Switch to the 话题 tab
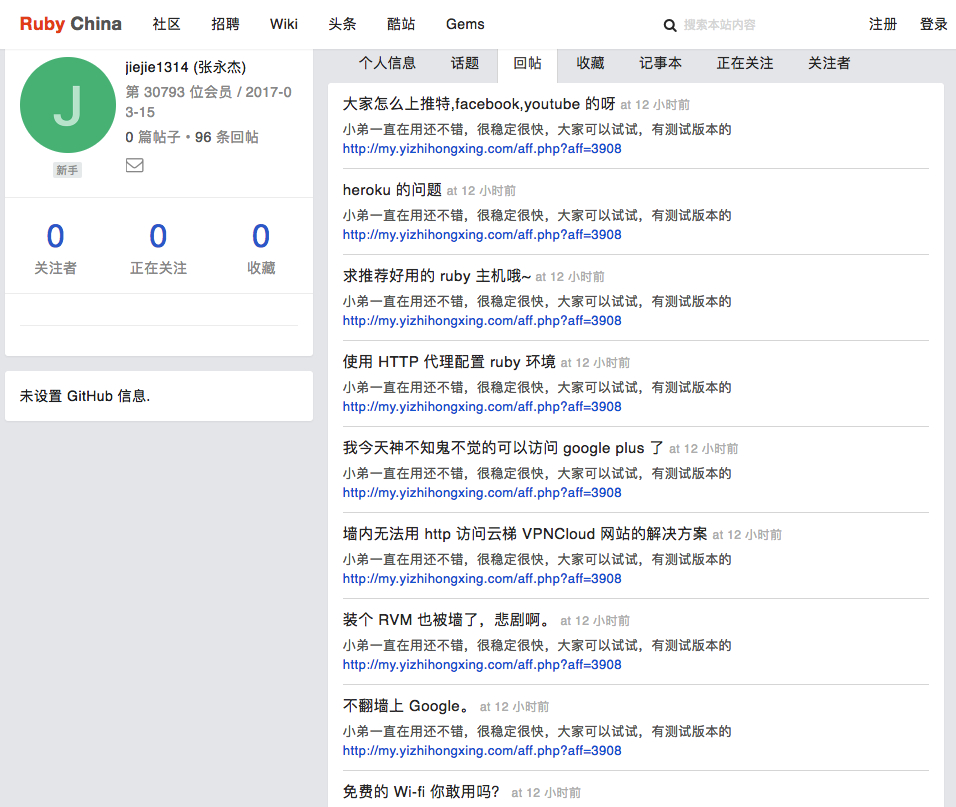956x807 pixels. [465, 63]
